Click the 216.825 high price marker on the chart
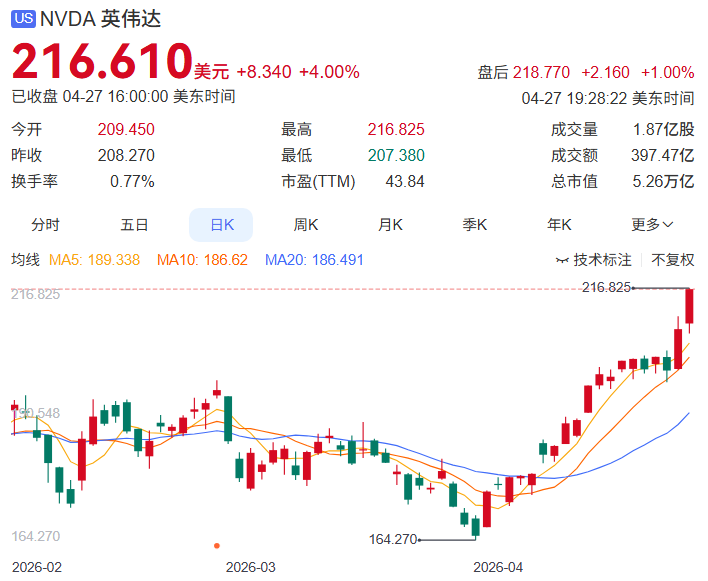This screenshot has width=708, height=581. (606, 288)
